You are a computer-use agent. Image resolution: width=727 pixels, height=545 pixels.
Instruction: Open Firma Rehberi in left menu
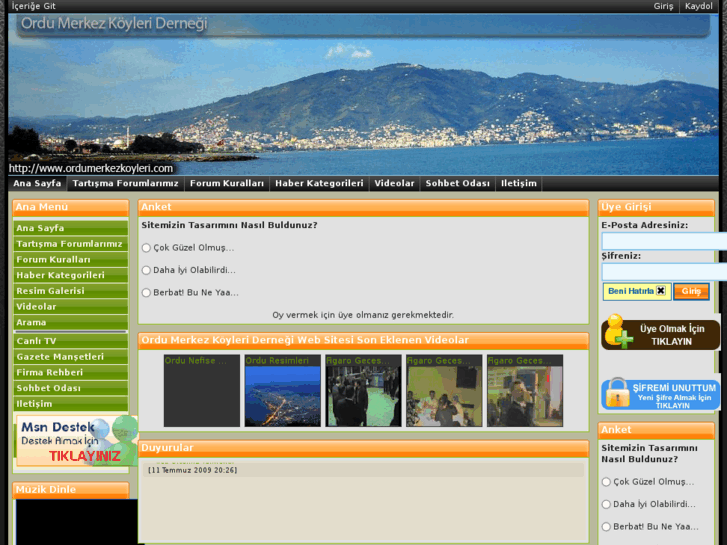click(71, 372)
